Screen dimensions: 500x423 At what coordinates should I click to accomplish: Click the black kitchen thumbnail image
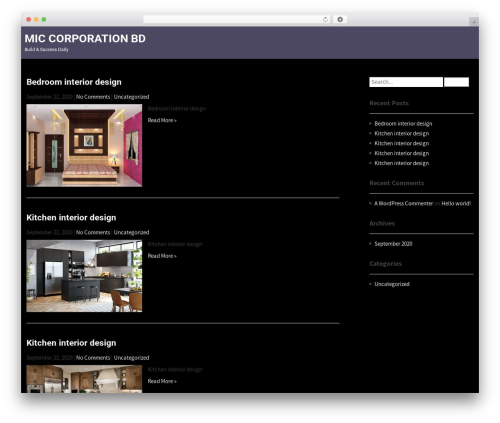84,276
